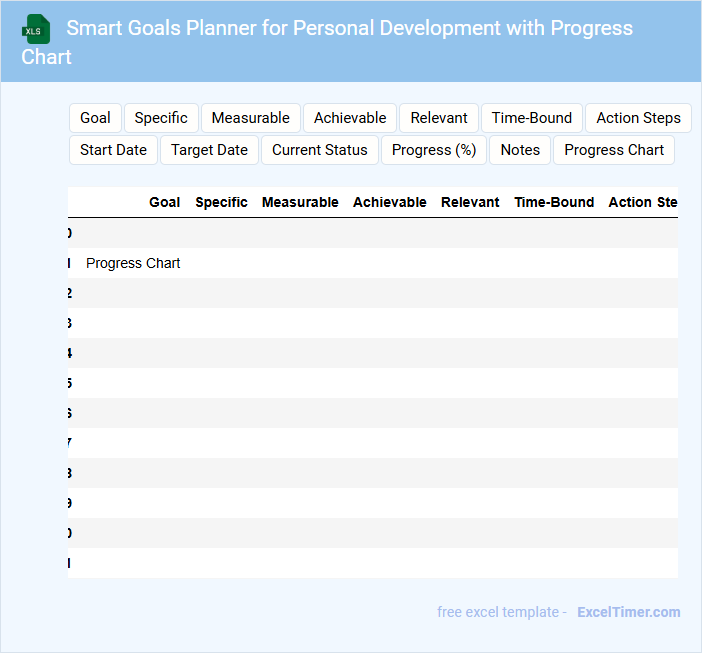The width and height of the screenshot is (702, 653).
Task: Select the Progress Chart tag button
Action: pyautogui.click(x=614, y=150)
